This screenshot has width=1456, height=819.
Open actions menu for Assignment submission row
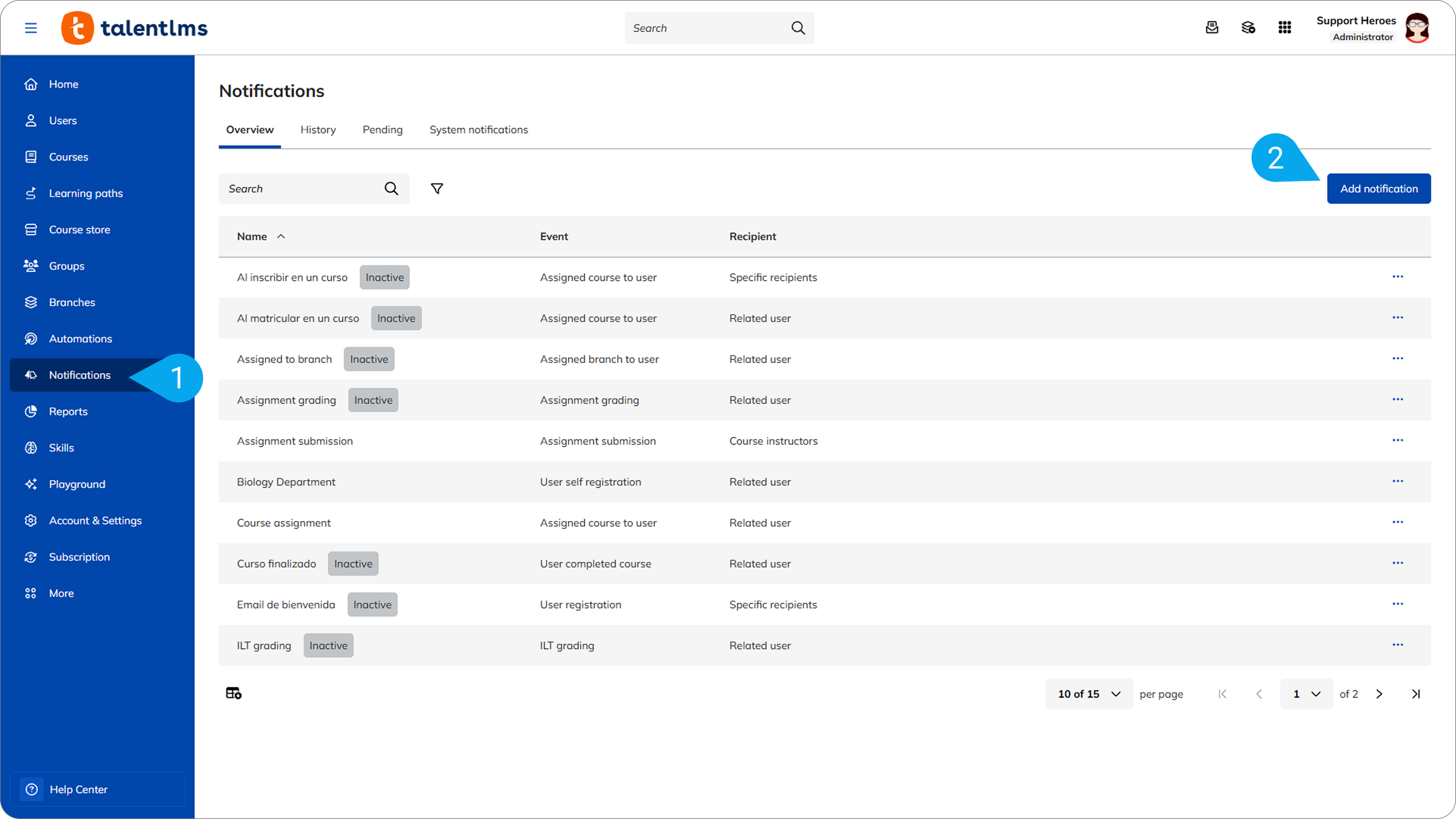1398,441
